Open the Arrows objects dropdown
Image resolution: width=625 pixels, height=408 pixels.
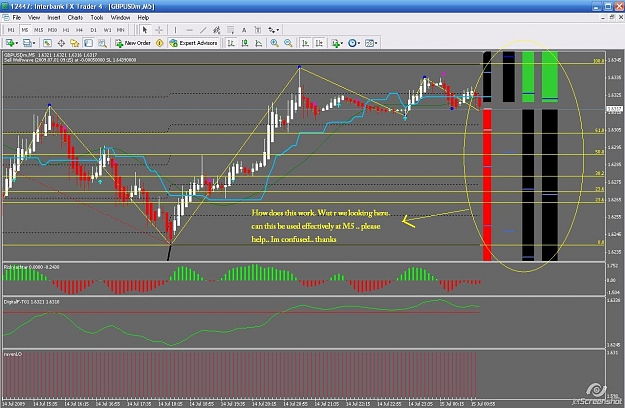point(273,30)
